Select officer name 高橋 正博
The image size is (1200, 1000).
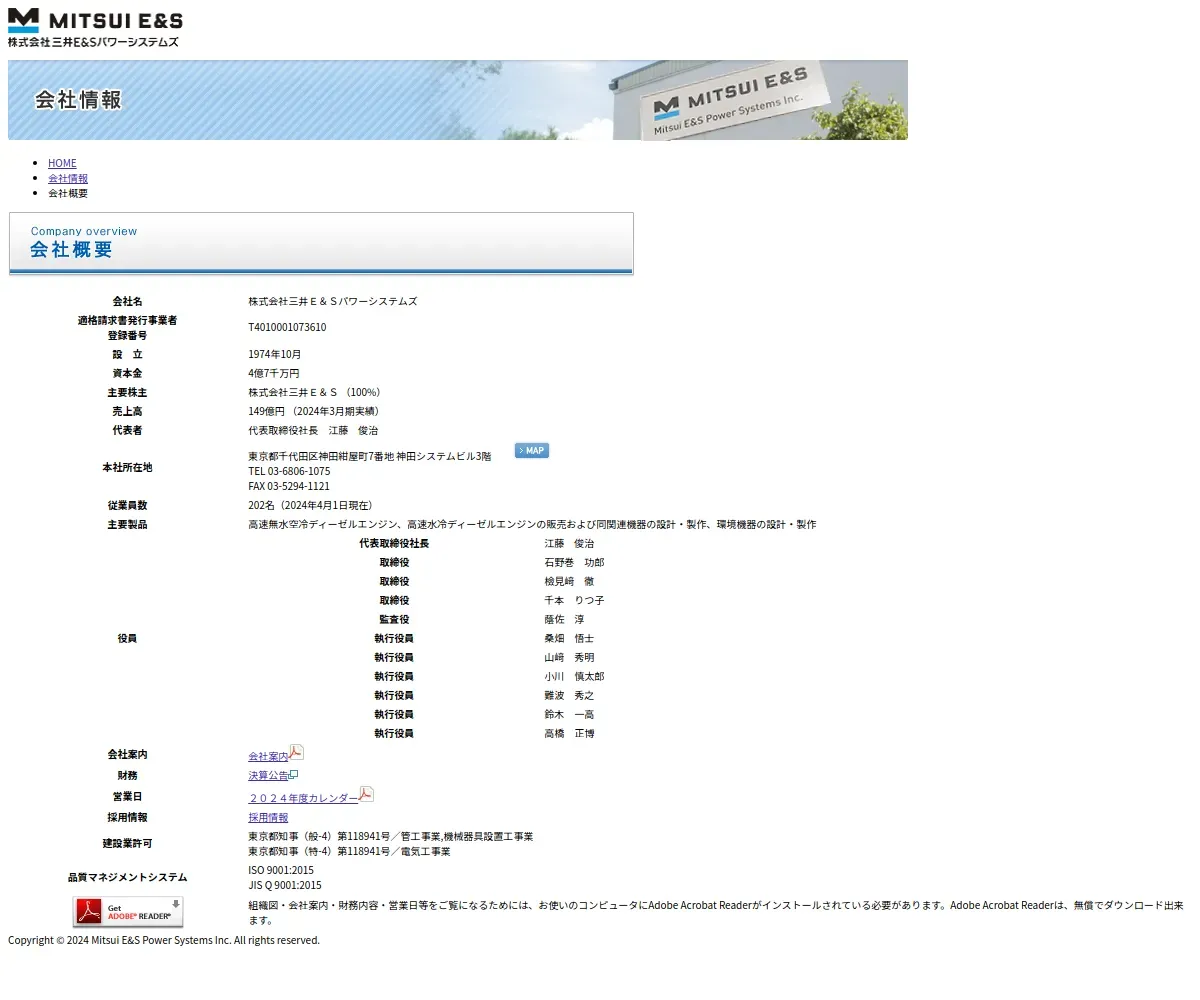point(569,733)
